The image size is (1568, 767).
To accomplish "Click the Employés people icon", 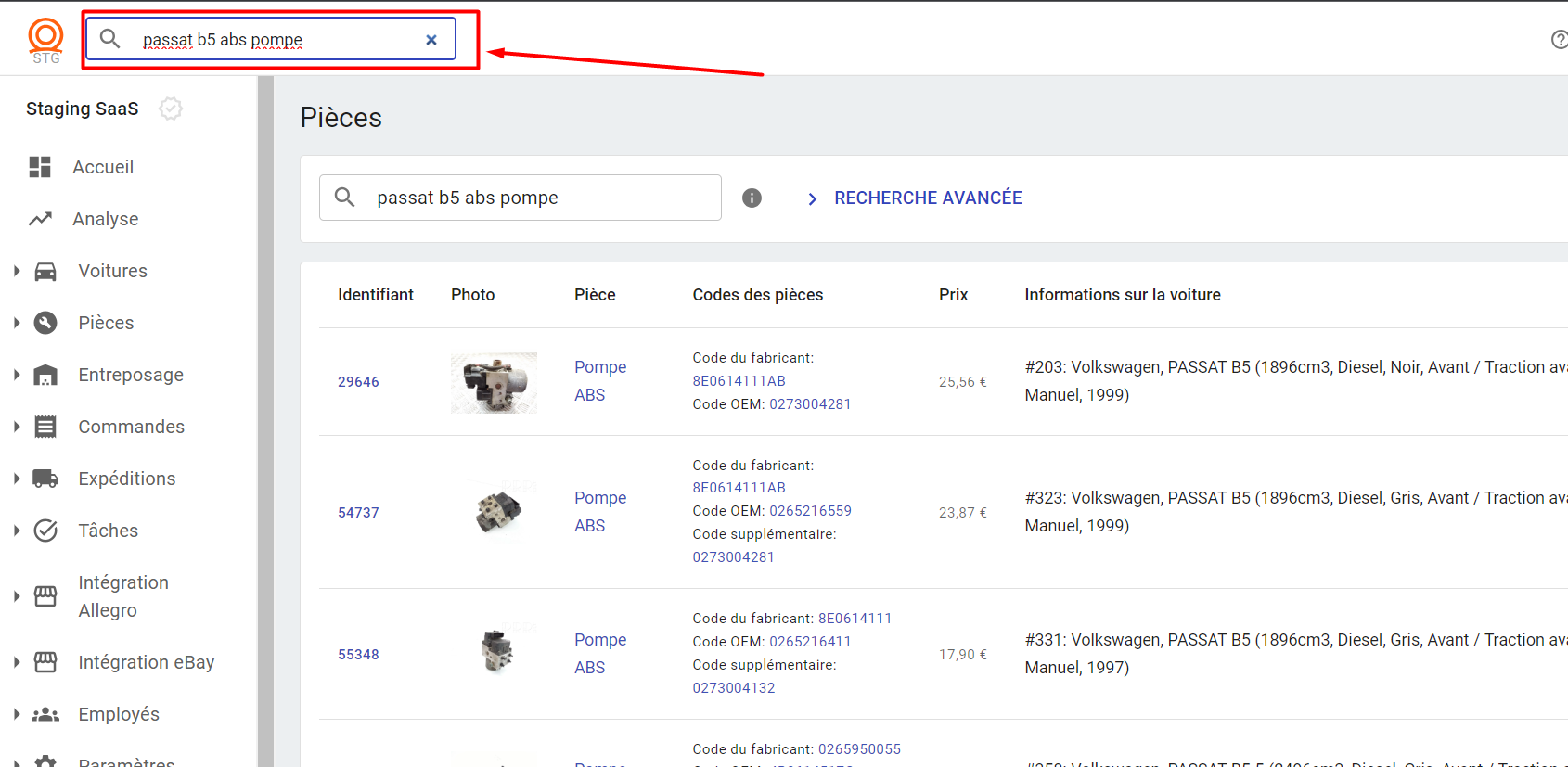I will pos(45,714).
